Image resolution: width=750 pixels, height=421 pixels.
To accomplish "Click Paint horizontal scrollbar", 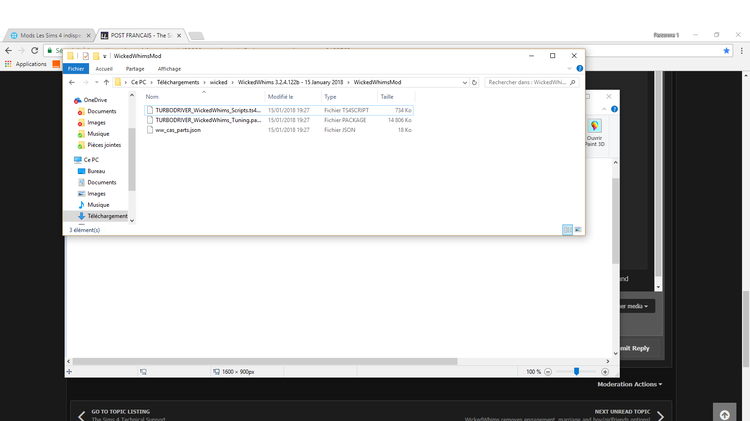I will click(x=265, y=361).
